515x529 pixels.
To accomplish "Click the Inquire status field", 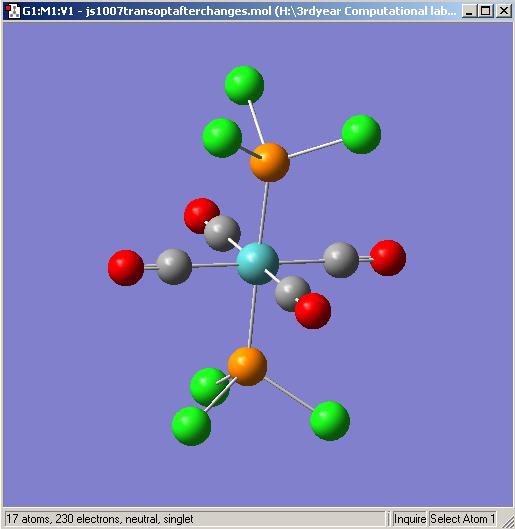I will tap(409, 519).
